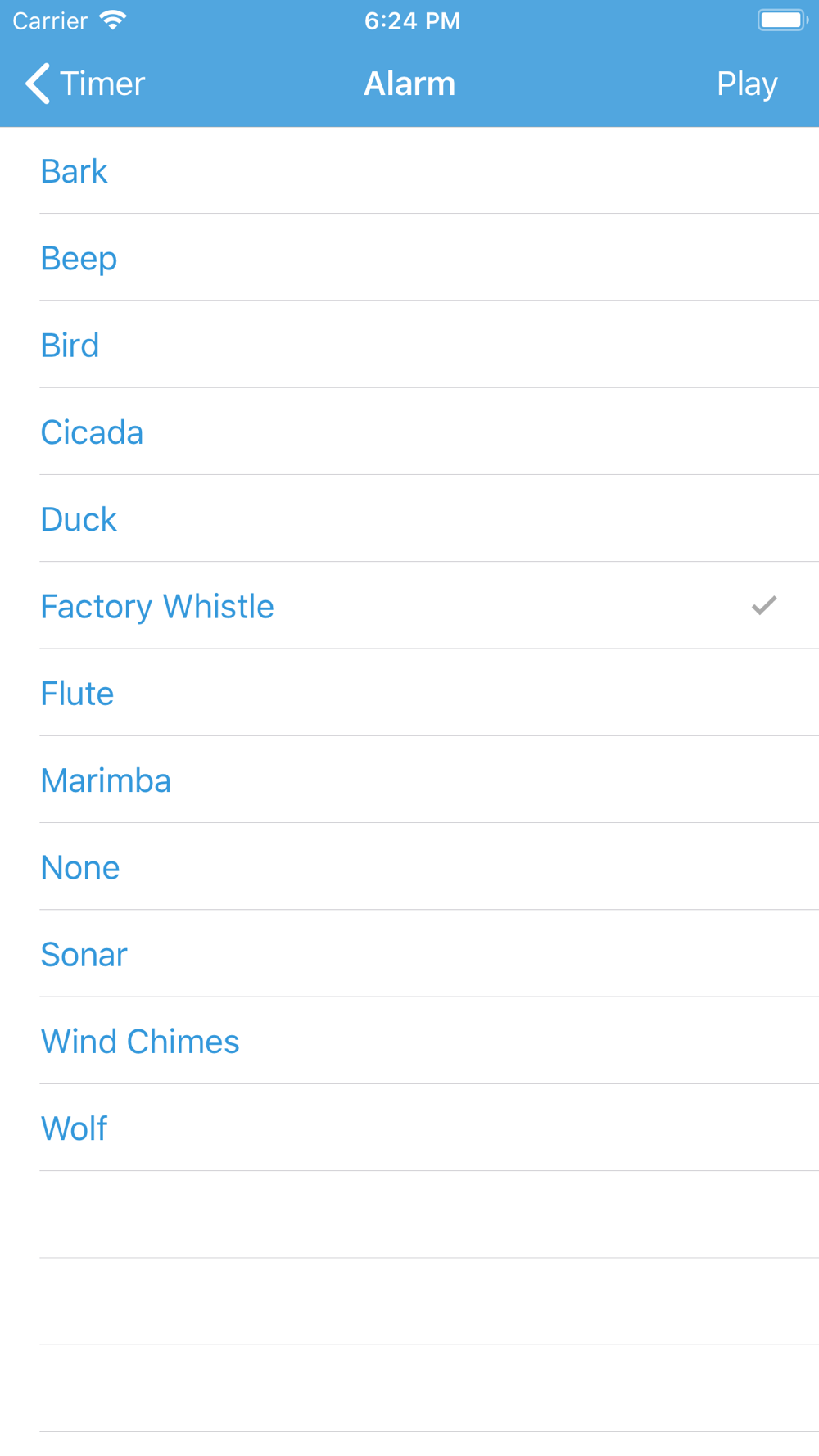
Task: Select Factory Whistle alarm row
Action: coord(409,605)
